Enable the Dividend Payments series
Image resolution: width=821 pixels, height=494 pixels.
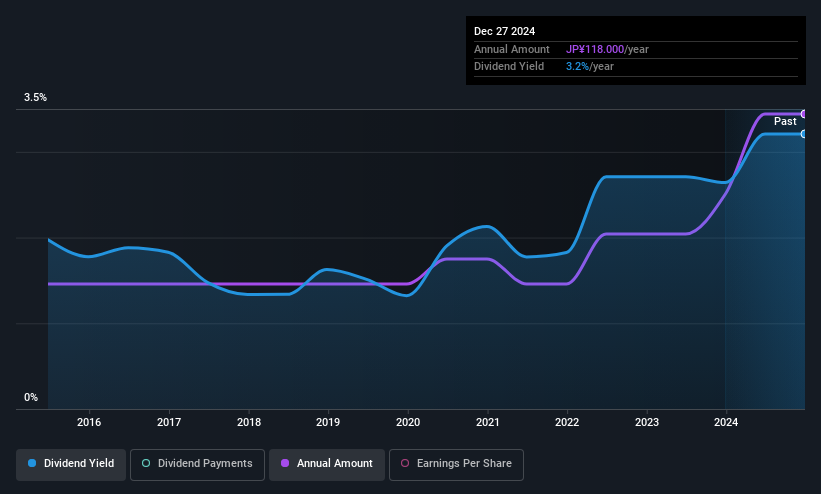pyautogui.click(x=197, y=464)
